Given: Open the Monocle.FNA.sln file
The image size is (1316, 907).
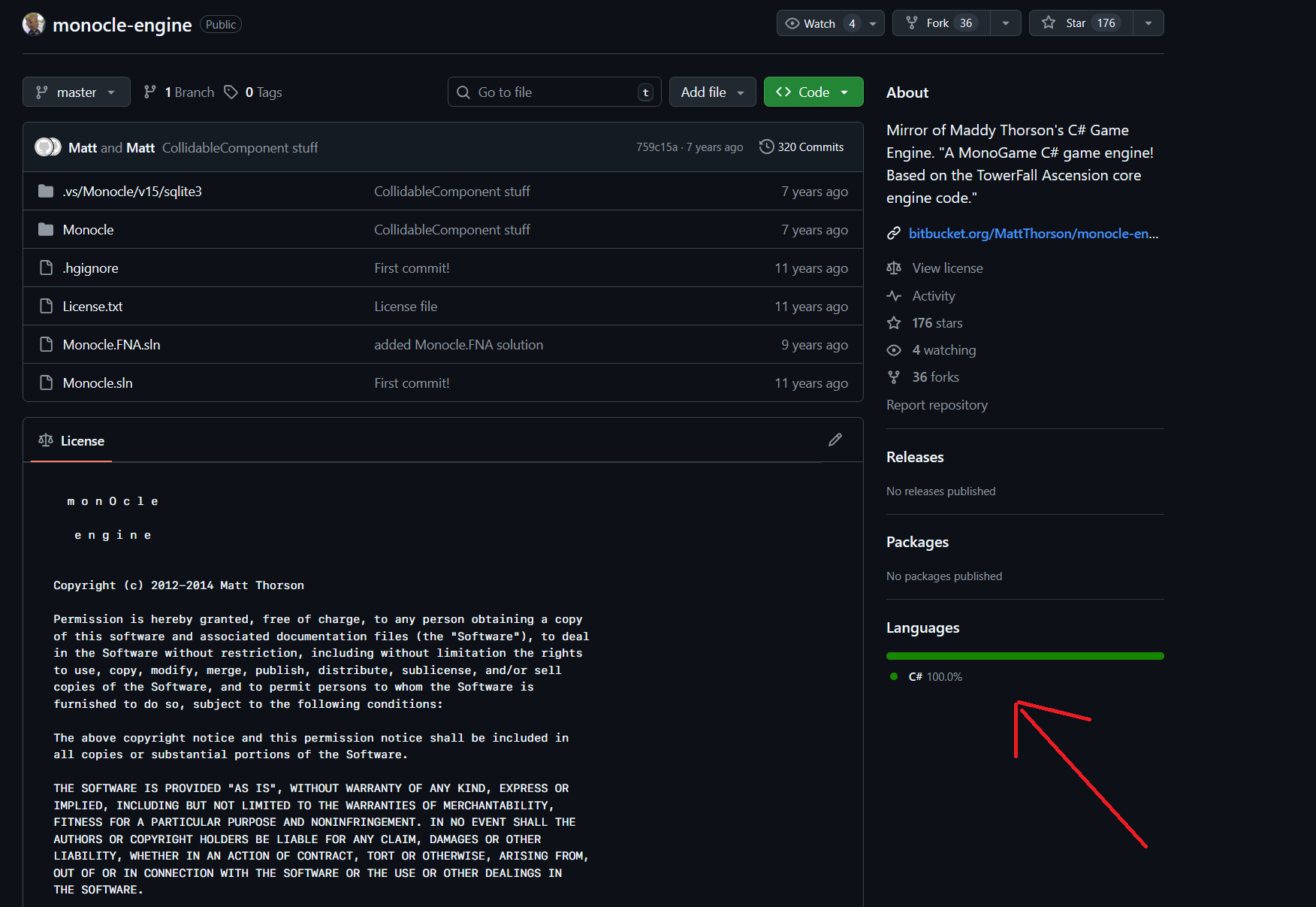Looking at the screenshot, I should 111,345.
